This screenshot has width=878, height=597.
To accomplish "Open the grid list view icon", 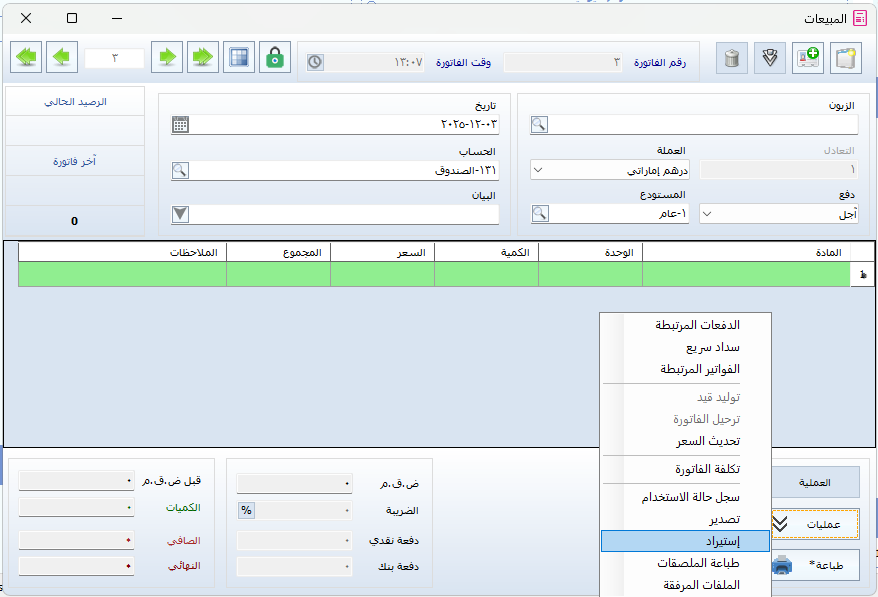I will (238, 58).
